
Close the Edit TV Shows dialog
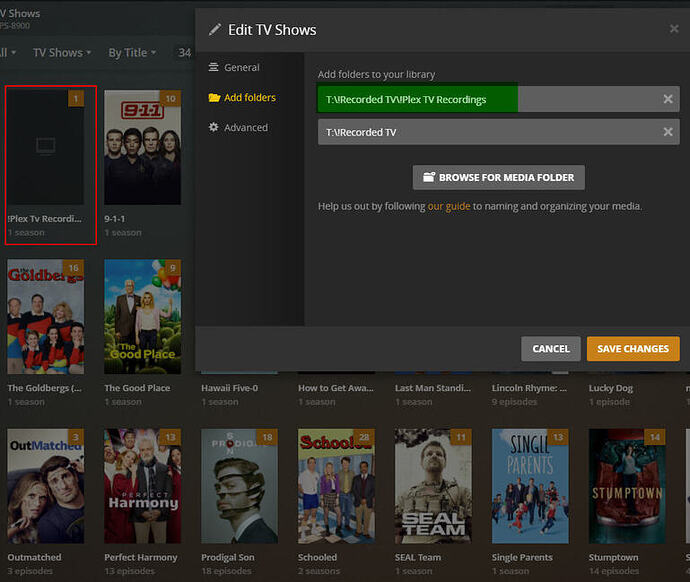[x=674, y=29]
